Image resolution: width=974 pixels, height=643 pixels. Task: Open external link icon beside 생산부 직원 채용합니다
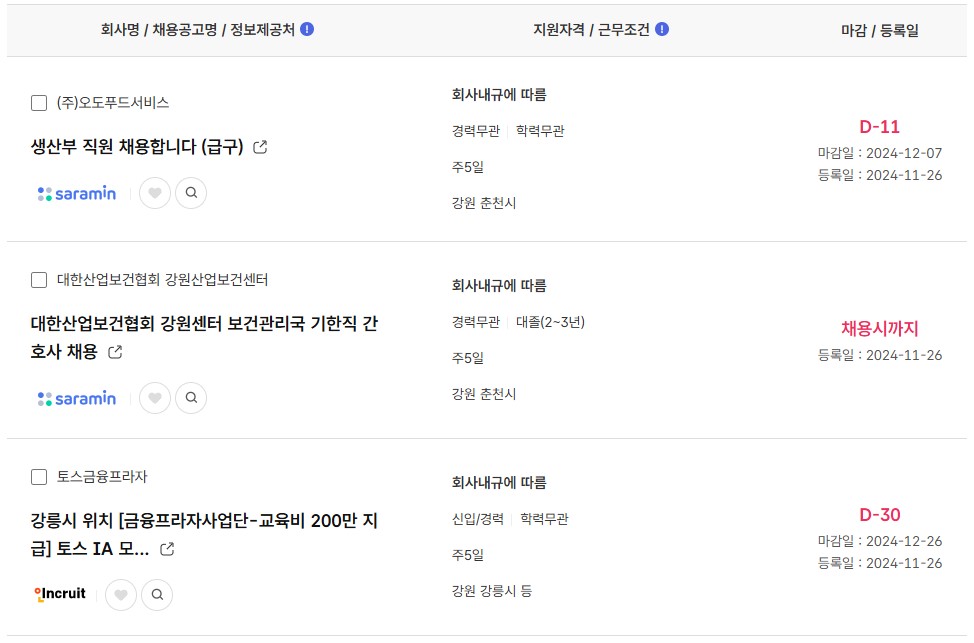click(260, 147)
